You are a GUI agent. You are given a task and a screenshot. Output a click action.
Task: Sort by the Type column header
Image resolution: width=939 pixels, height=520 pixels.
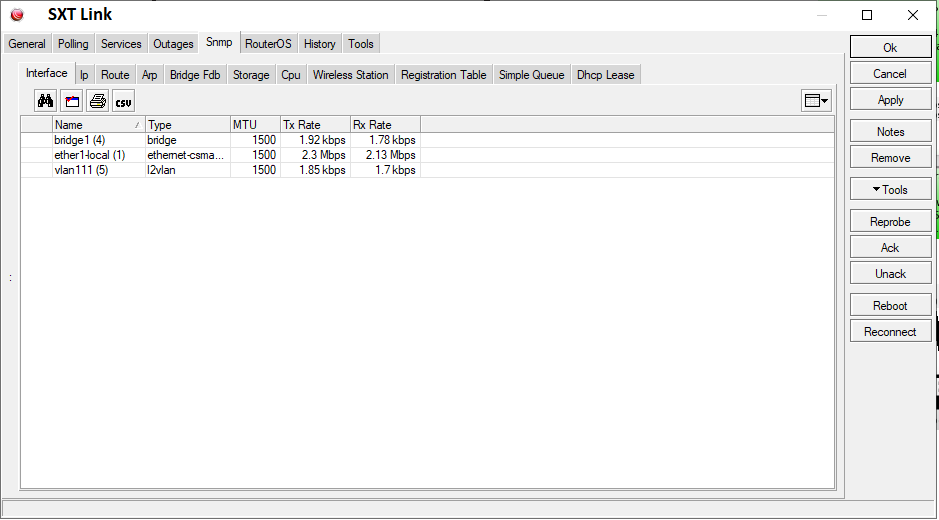click(x=188, y=125)
